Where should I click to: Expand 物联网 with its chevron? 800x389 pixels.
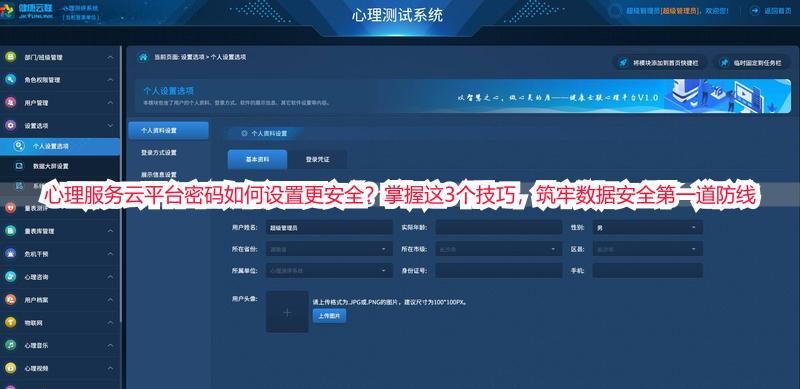pyautogui.click(x=110, y=323)
